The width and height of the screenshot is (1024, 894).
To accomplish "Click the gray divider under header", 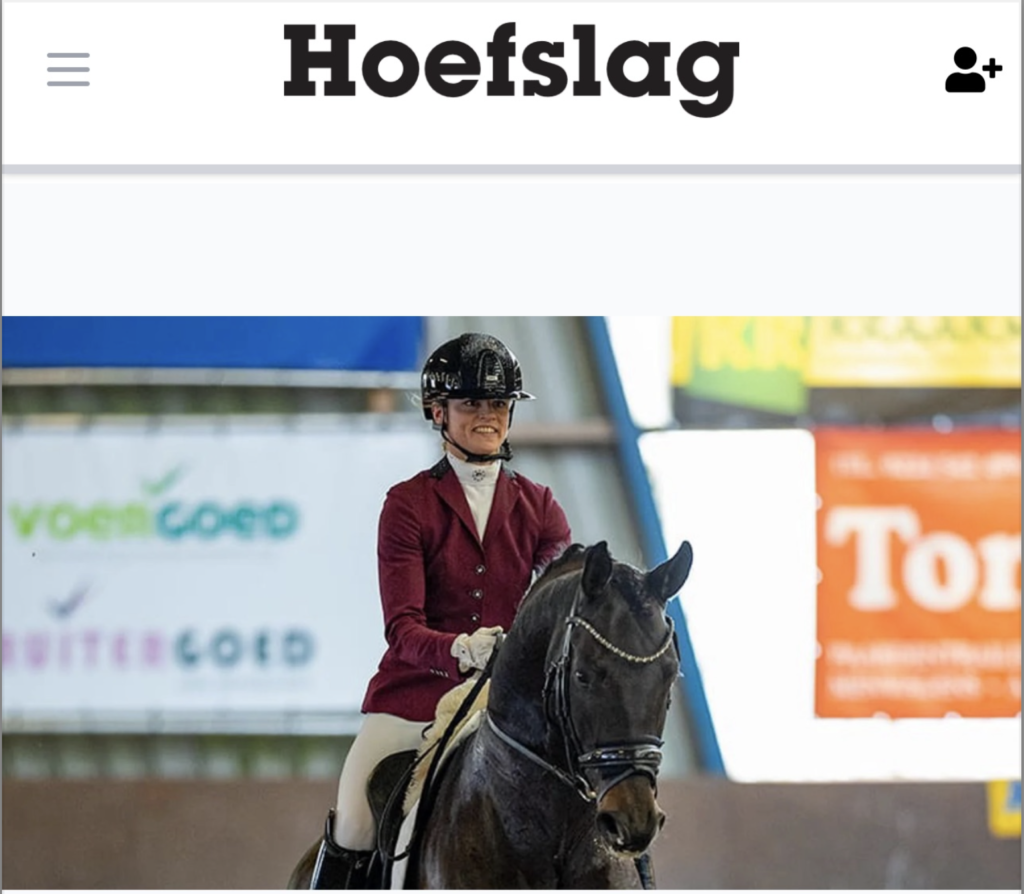I will point(512,170).
